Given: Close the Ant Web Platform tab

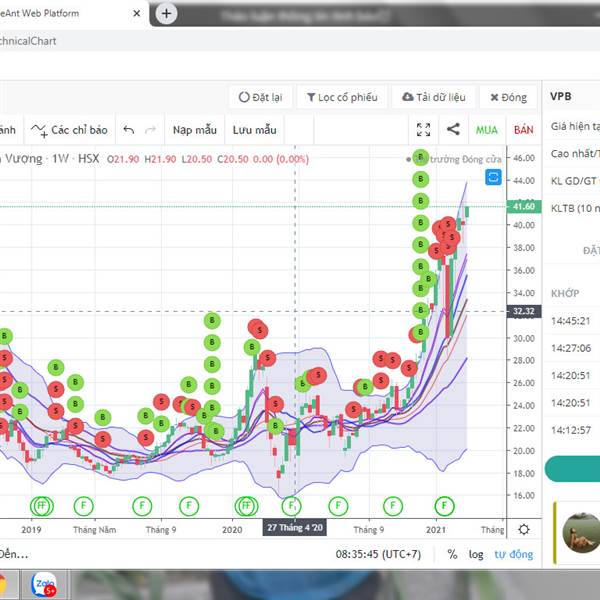Looking at the screenshot, I should coord(137,13).
